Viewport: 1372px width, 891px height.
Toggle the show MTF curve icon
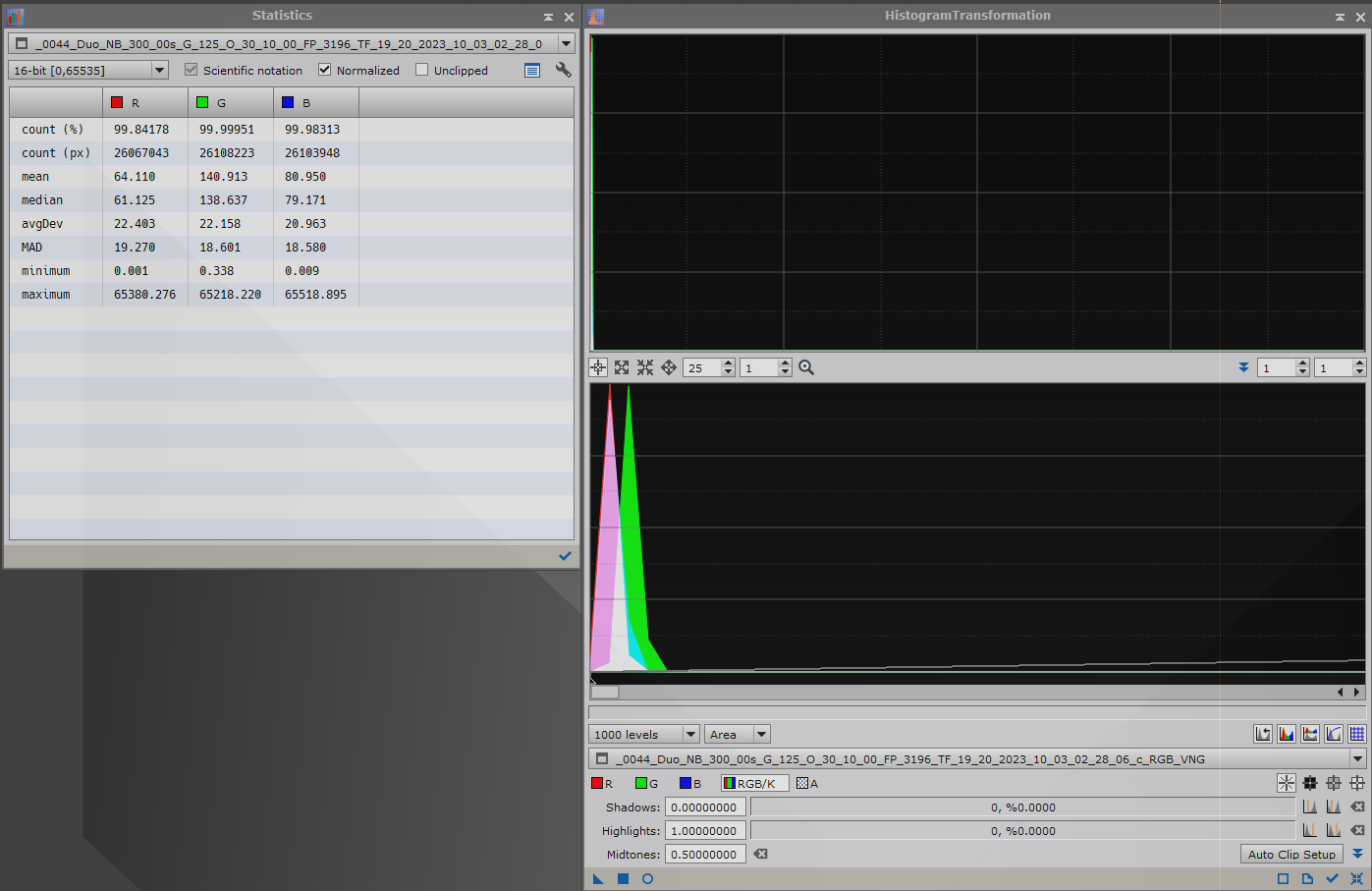(x=1334, y=734)
